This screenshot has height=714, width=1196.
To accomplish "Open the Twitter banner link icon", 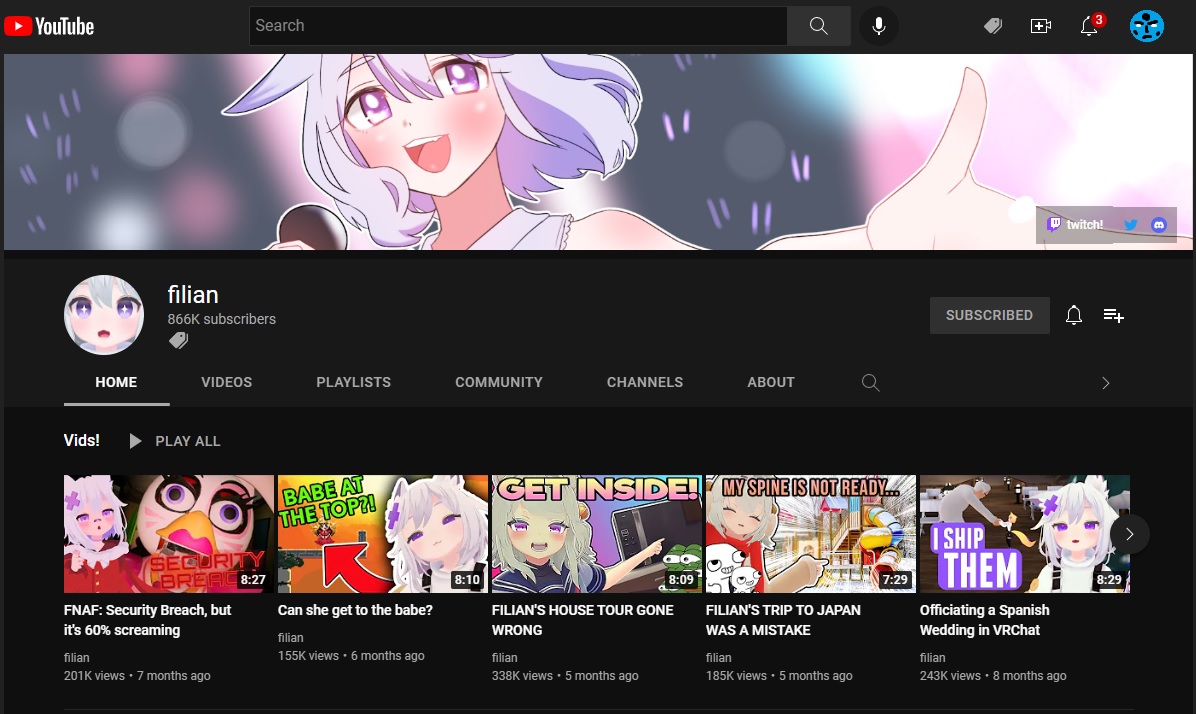I will point(1130,224).
